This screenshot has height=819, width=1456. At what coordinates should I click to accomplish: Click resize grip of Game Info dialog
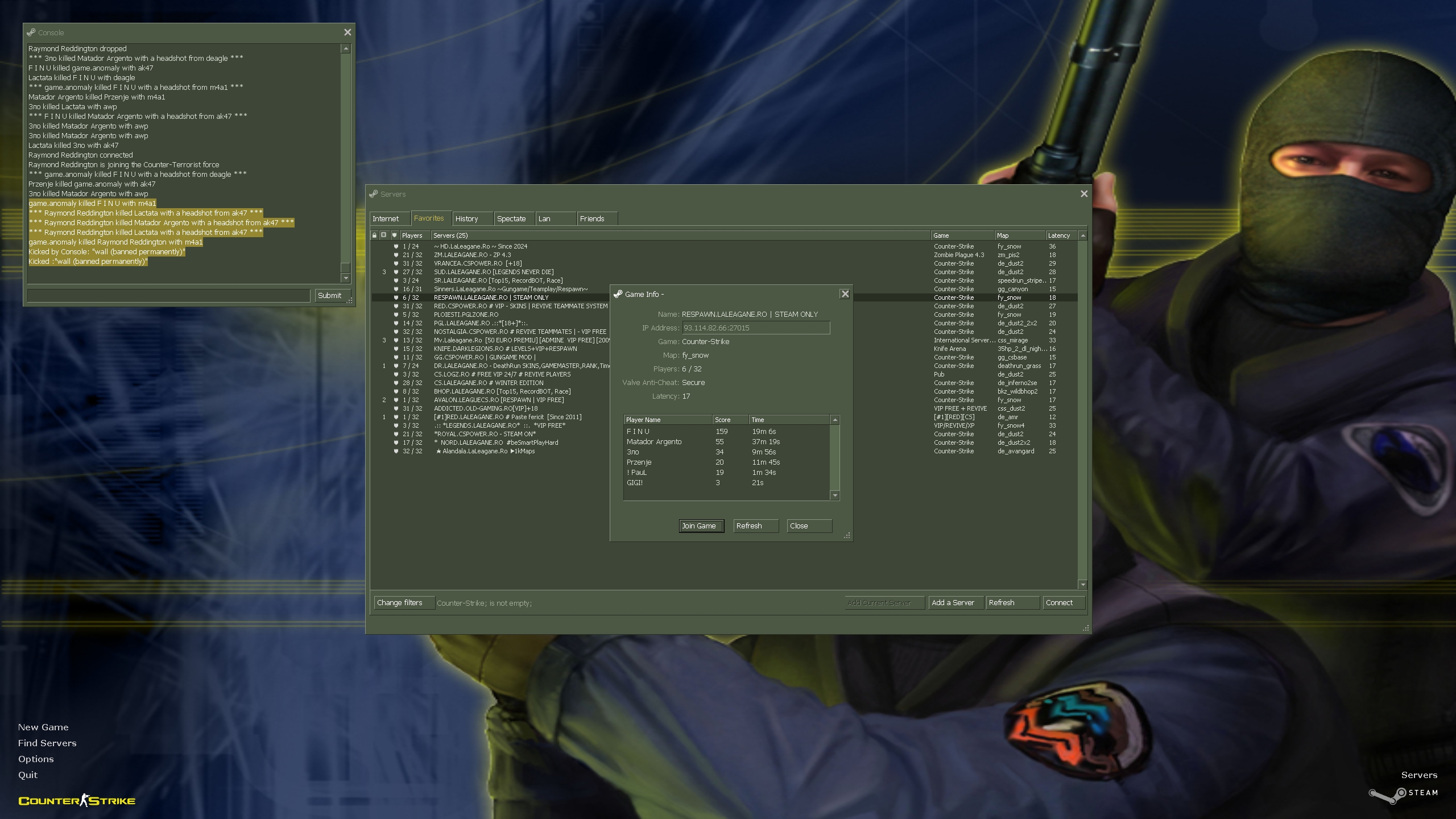(x=847, y=535)
